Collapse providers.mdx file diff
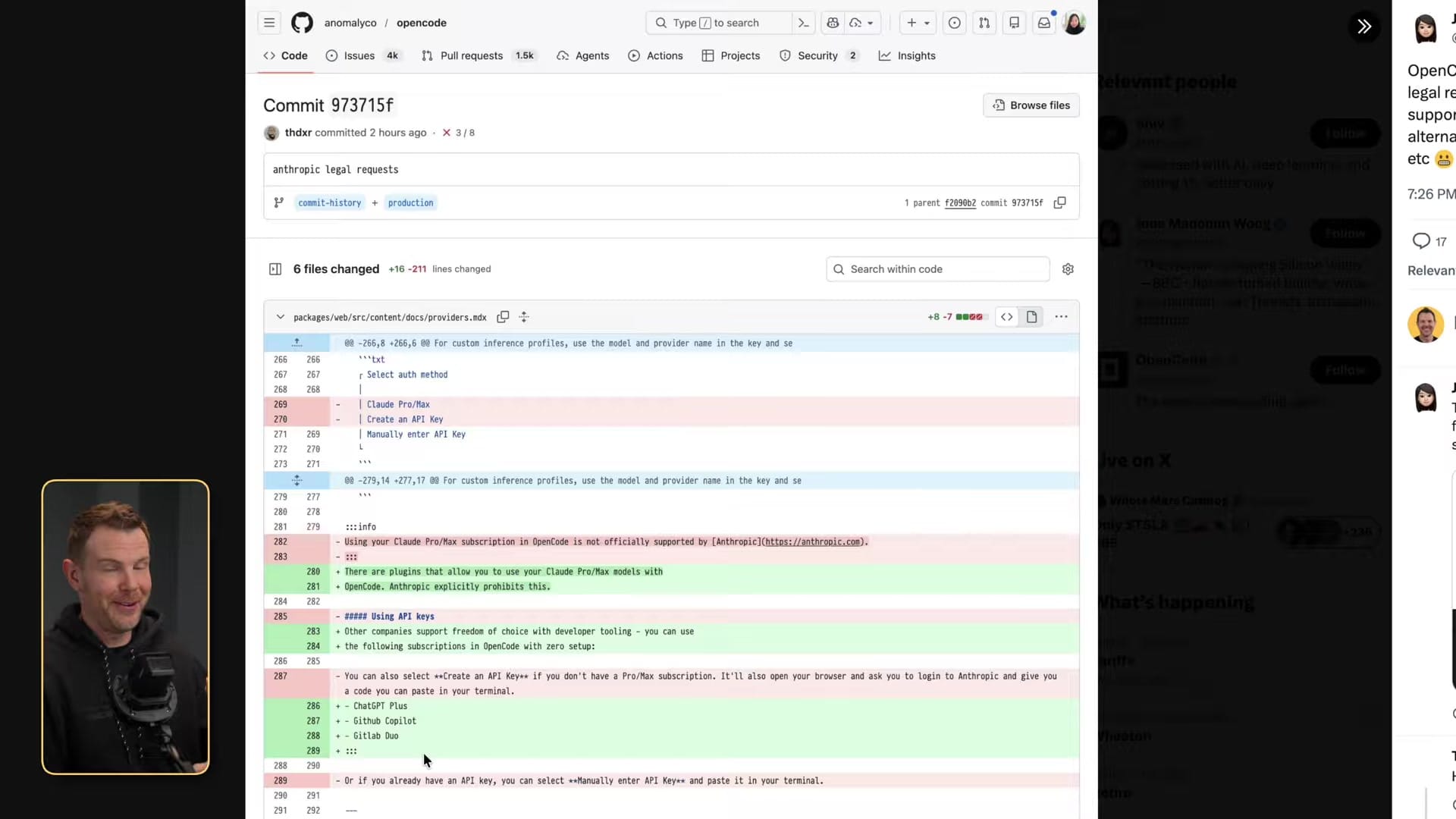The height and width of the screenshot is (819, 1456). [281, 317]
